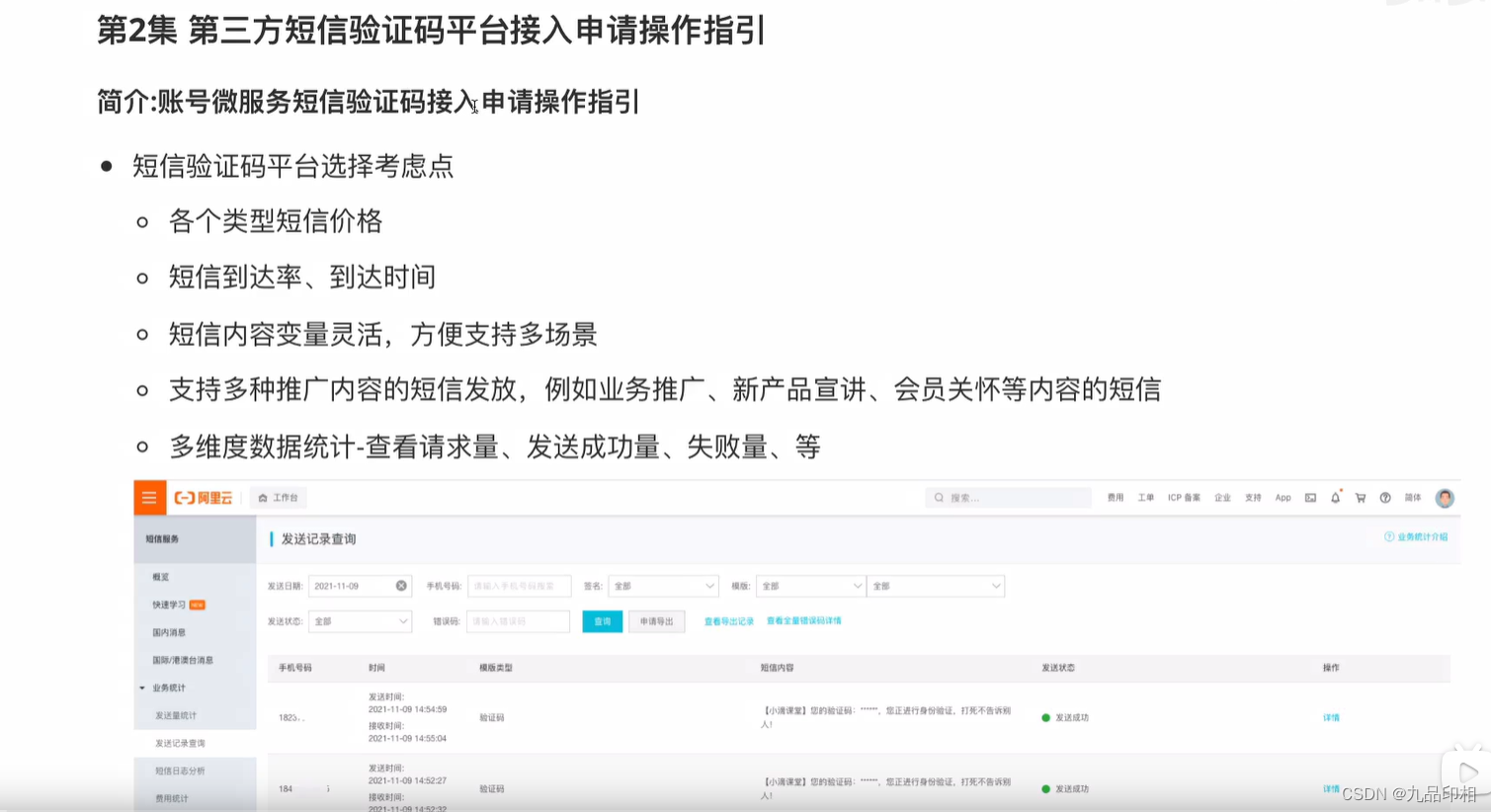This screenshot has width=1491, height=812.
Task: Open the 支持 header menu
Action: click(1253, 498)
